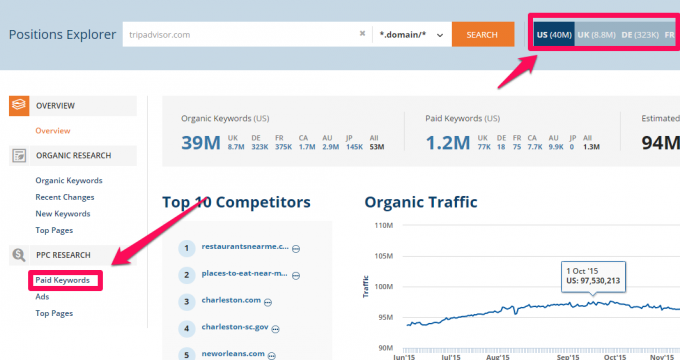
Task: Click the orange SEARCH button
Action: point(483,35)
